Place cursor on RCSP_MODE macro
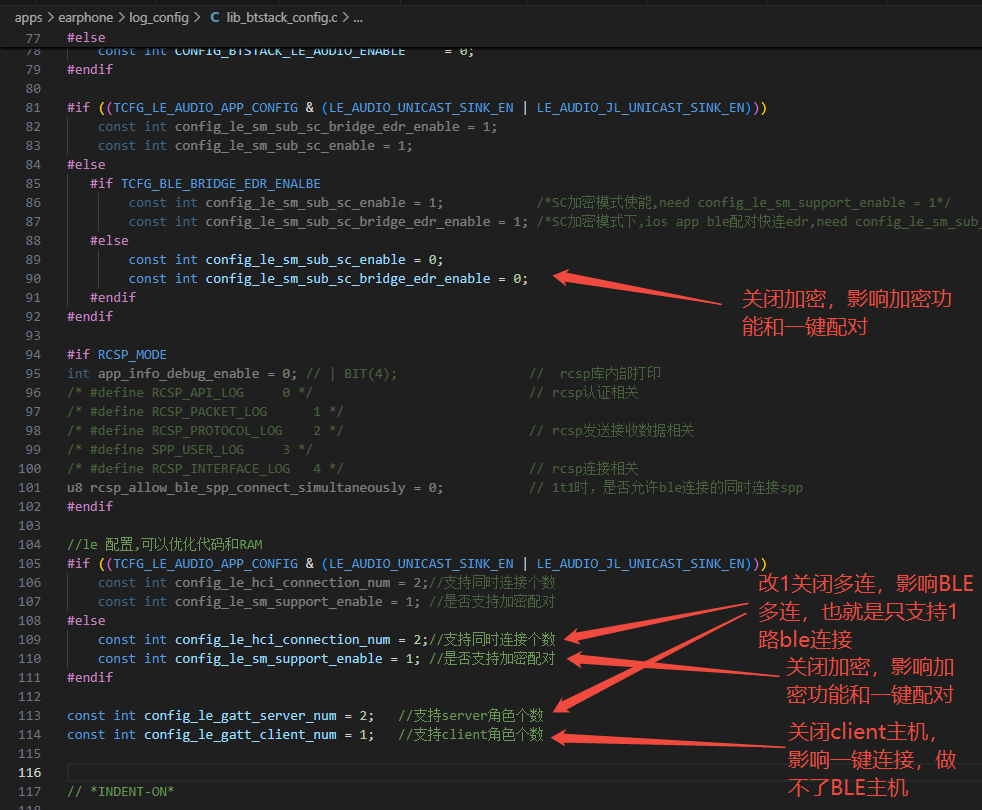Viewport: 982px width, 810px height. 132,355
